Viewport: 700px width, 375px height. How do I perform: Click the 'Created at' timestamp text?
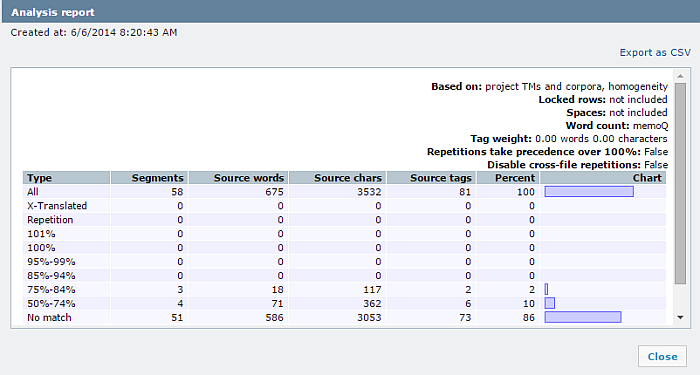[x=94, y=33]
